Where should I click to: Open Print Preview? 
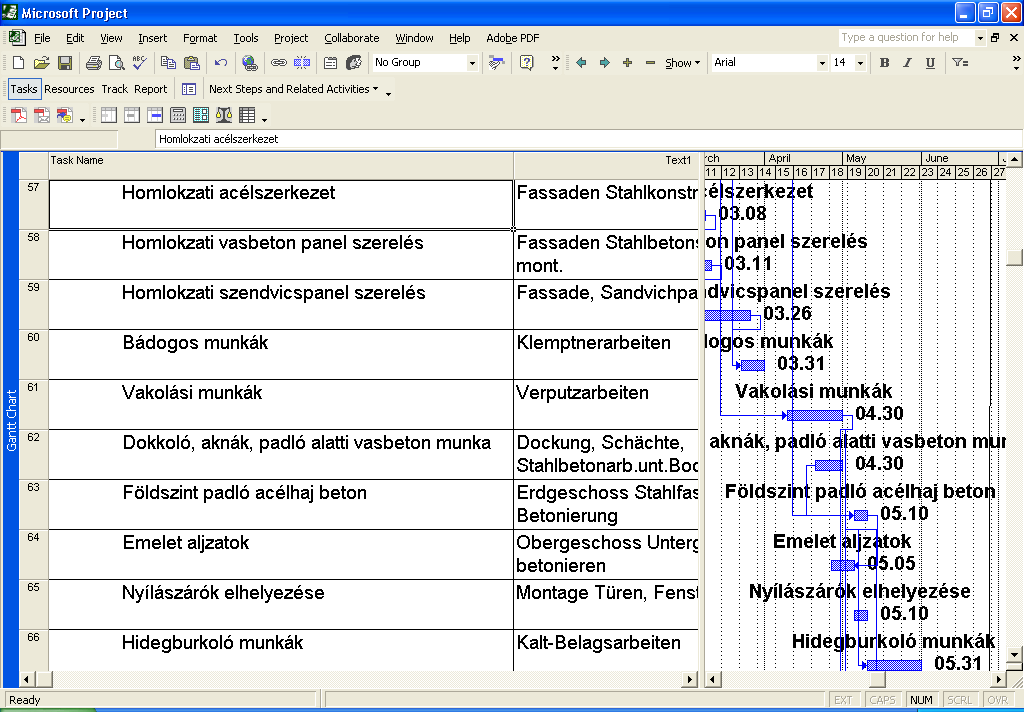[x=116, y=63]
